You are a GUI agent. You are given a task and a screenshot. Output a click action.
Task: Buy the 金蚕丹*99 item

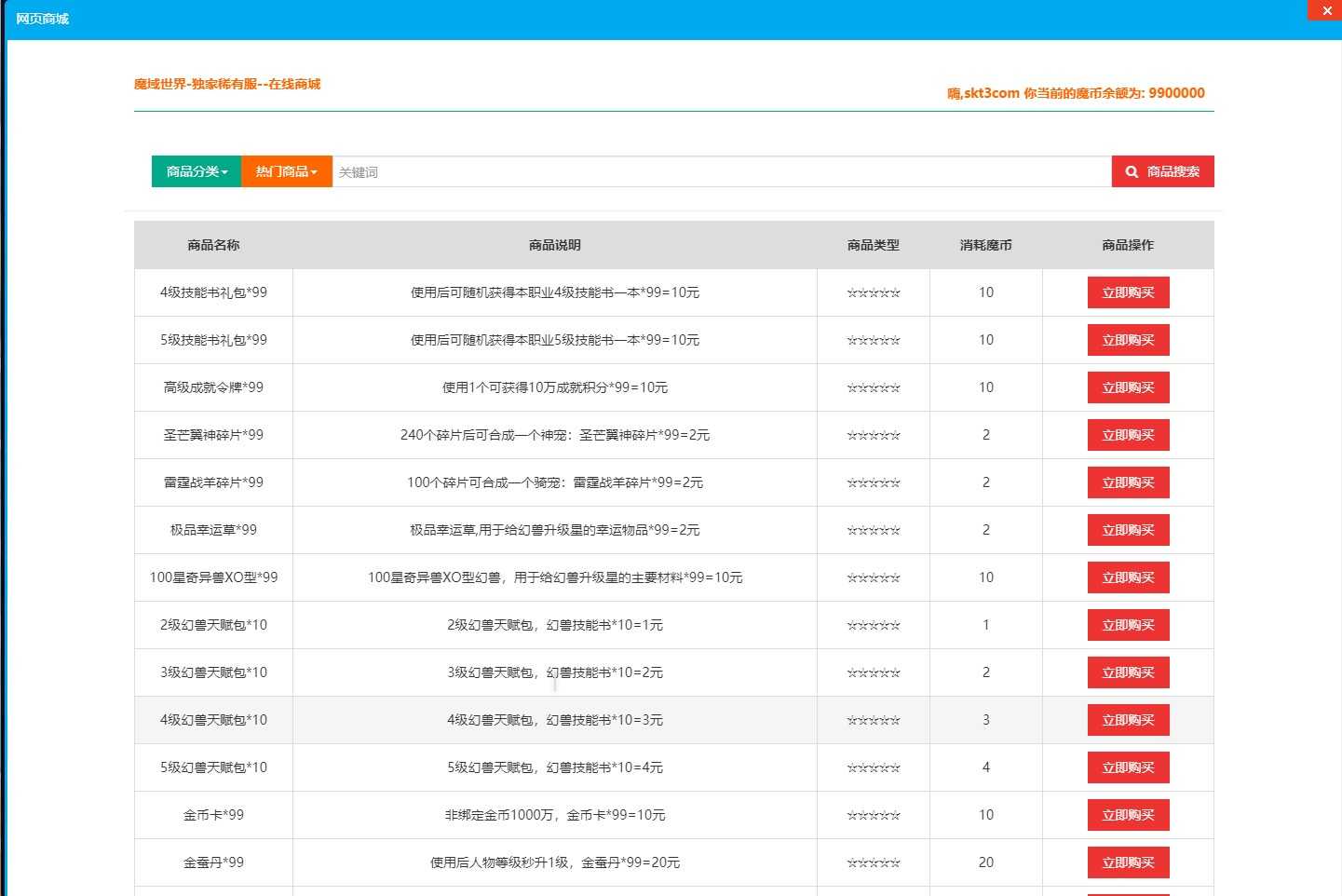click(1128, 862)
